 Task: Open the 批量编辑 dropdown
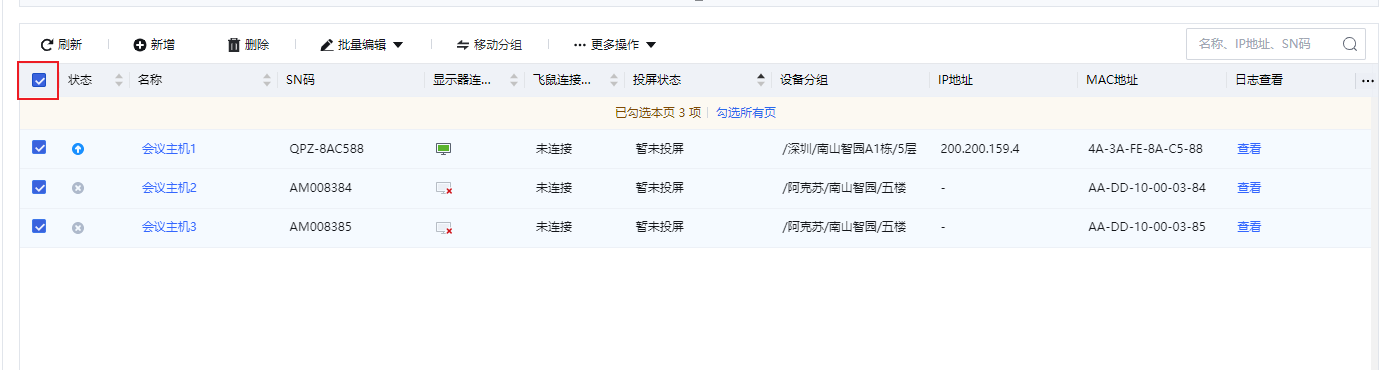point(361,45)
